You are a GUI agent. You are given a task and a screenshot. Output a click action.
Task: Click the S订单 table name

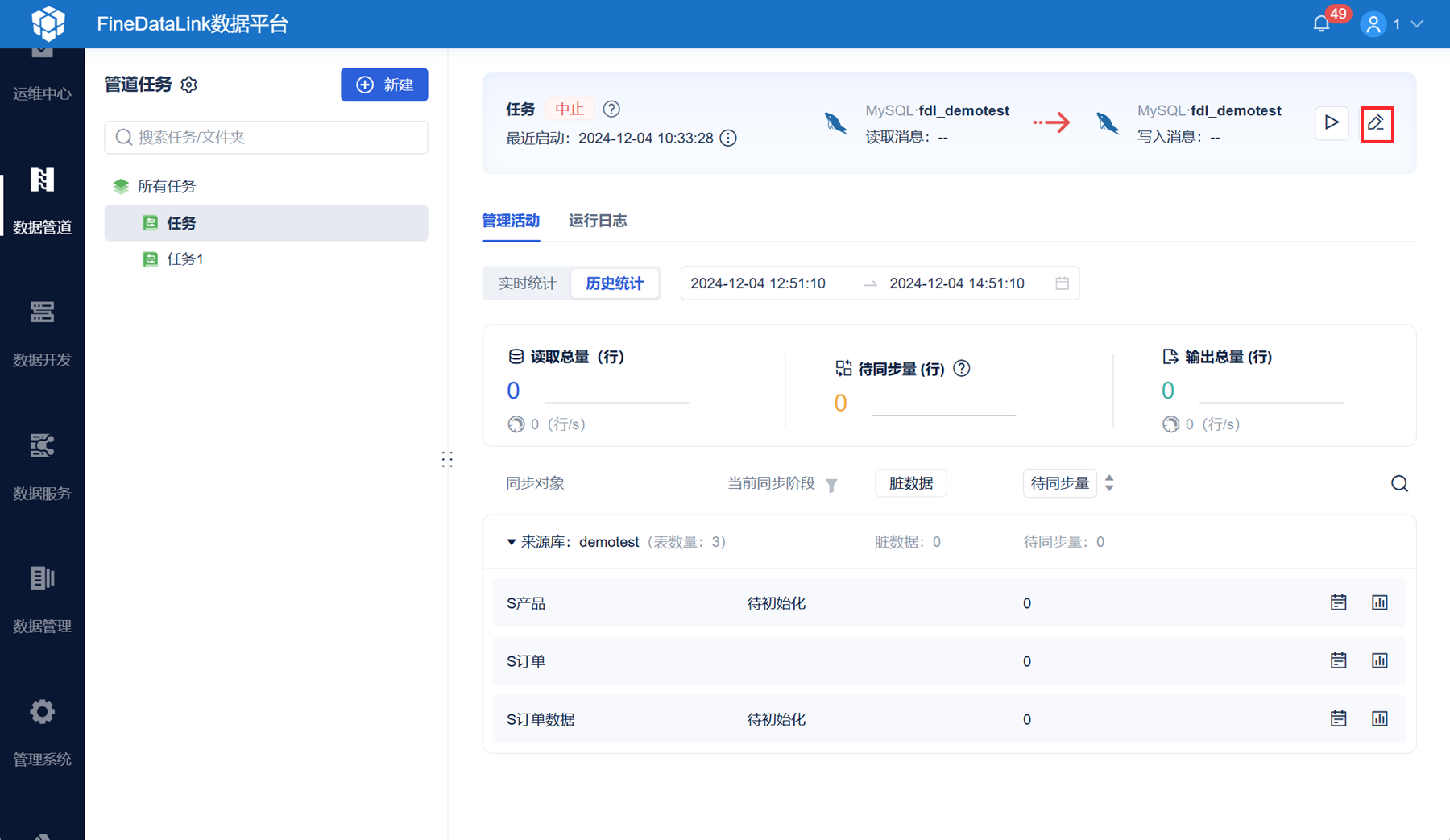(526, 661)
